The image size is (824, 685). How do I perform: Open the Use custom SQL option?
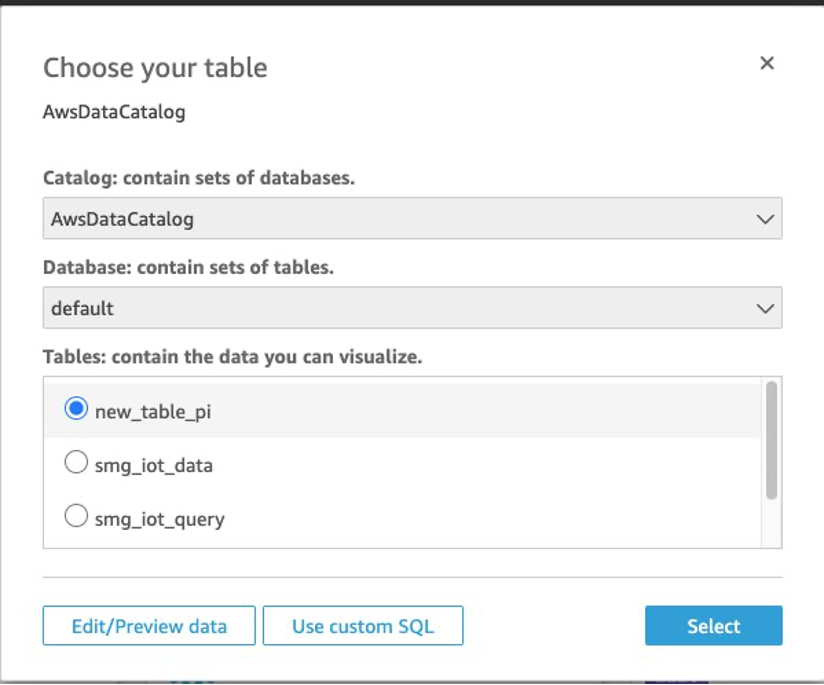tap(363, 626)
